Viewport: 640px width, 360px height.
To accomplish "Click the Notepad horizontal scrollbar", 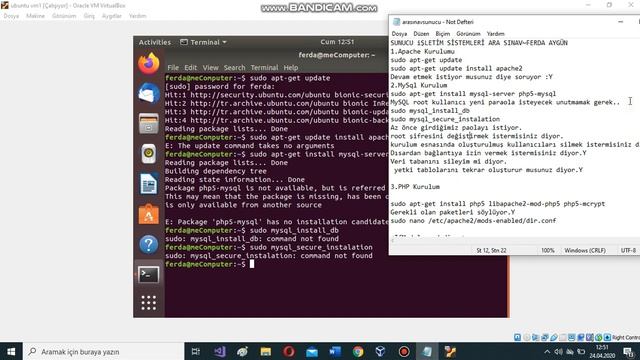I will [514, 240].
